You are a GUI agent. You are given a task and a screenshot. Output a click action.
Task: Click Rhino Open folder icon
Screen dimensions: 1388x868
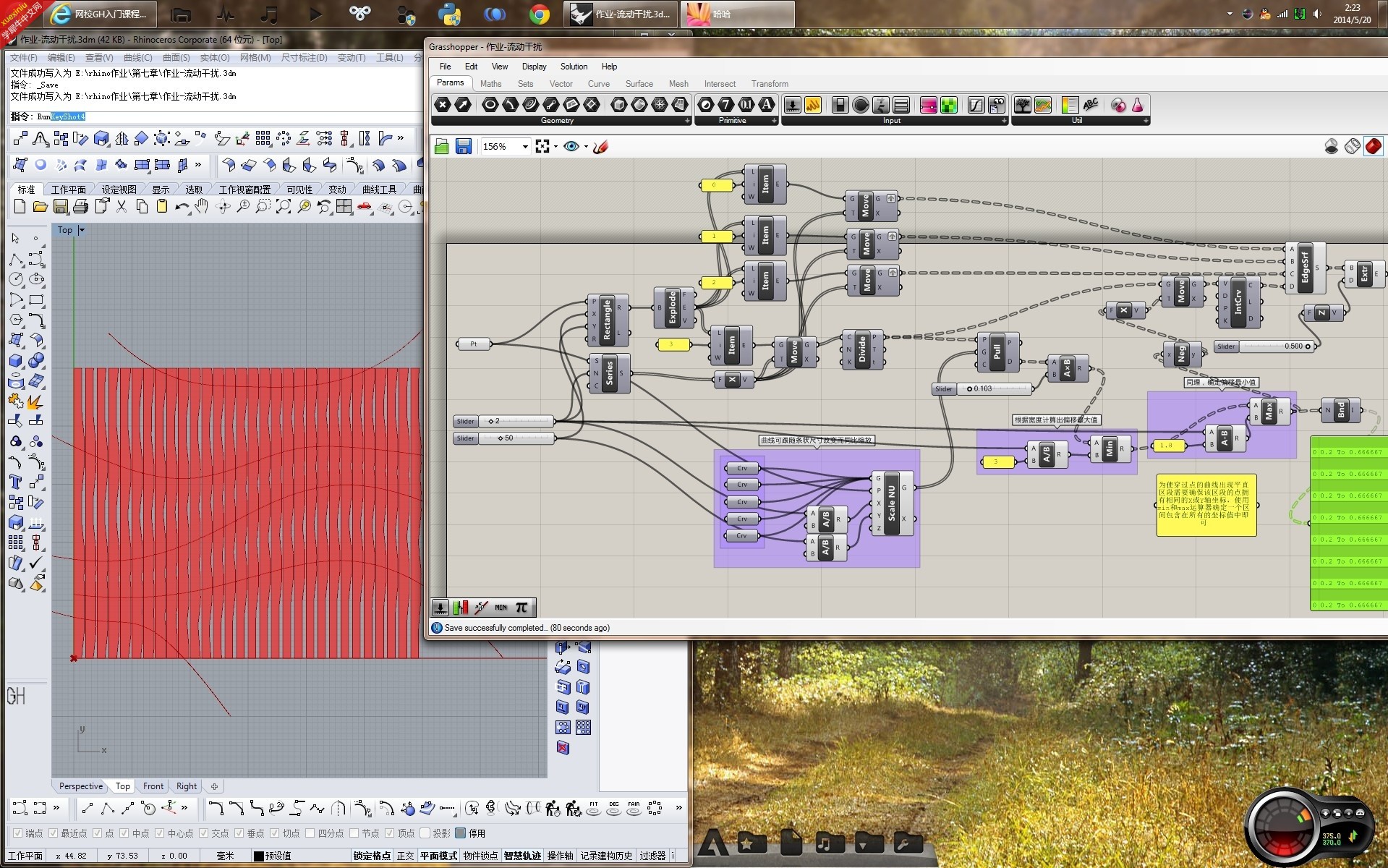tap(40, 207)
